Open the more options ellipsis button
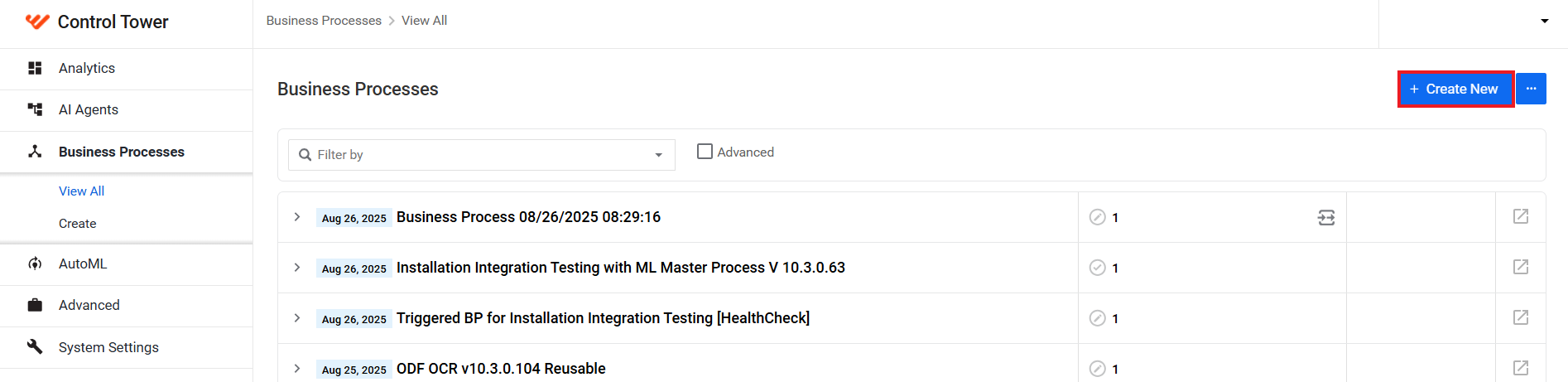This screenshot has height=382, width=1568. (x=1532, y=89)
